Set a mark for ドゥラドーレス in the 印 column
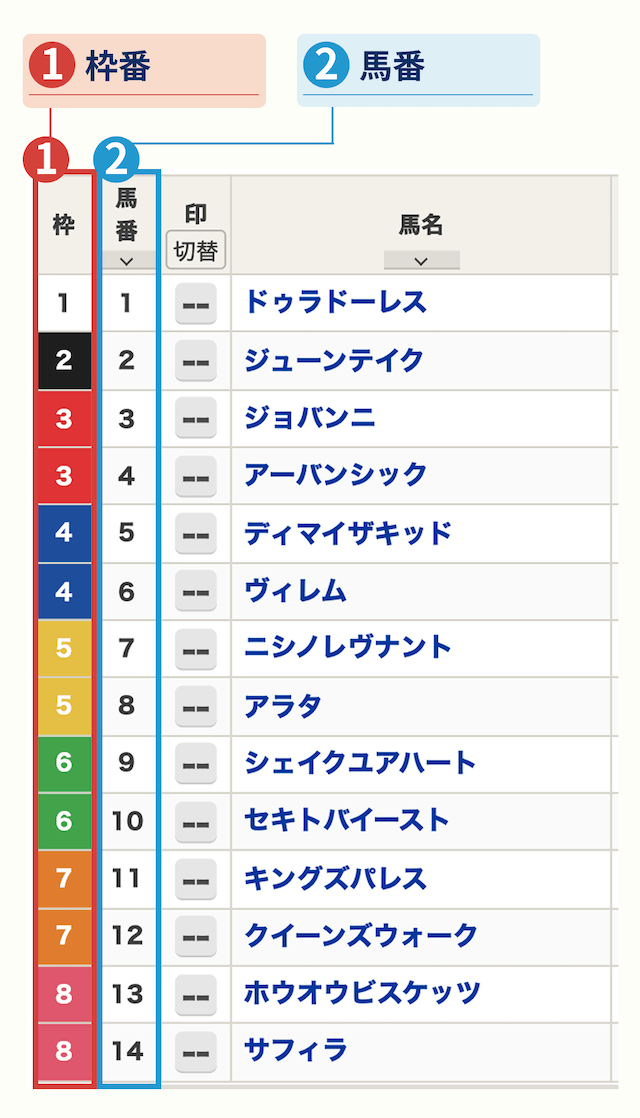This screenshot has width=640, height=1118. [196, 305]
